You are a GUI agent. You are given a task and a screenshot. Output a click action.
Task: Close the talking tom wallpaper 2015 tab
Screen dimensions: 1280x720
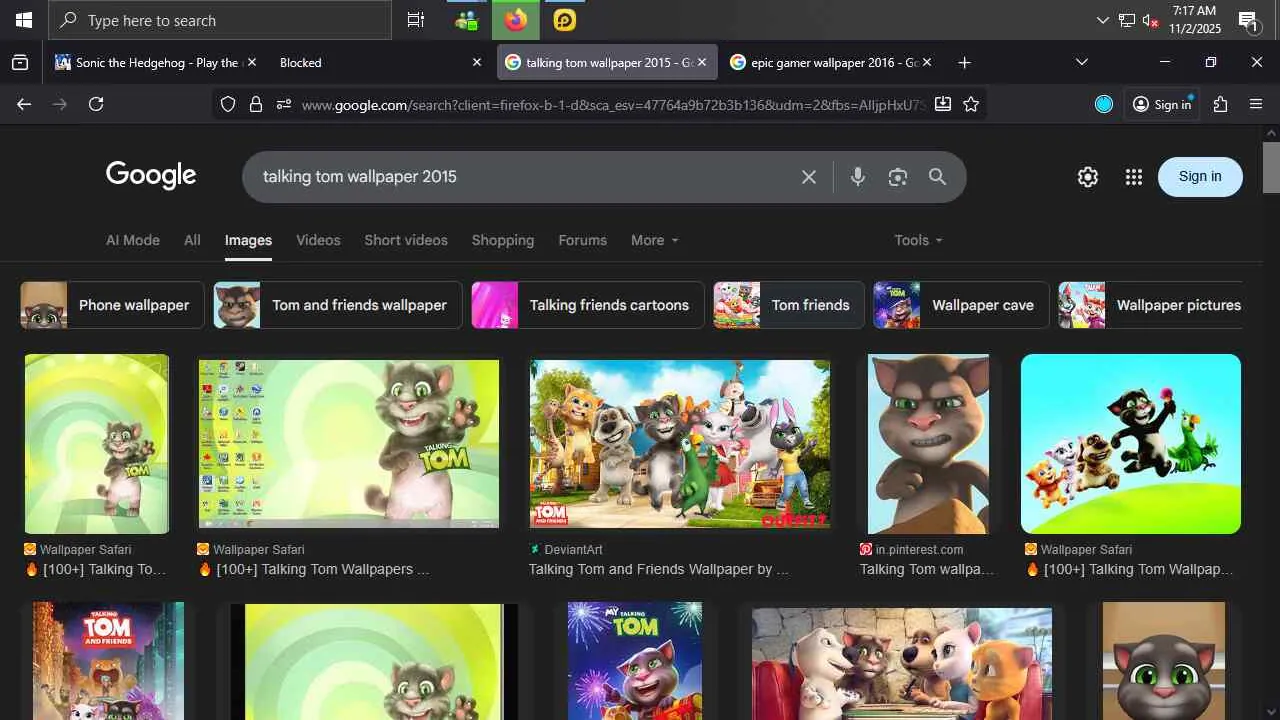tap(702, 62)
